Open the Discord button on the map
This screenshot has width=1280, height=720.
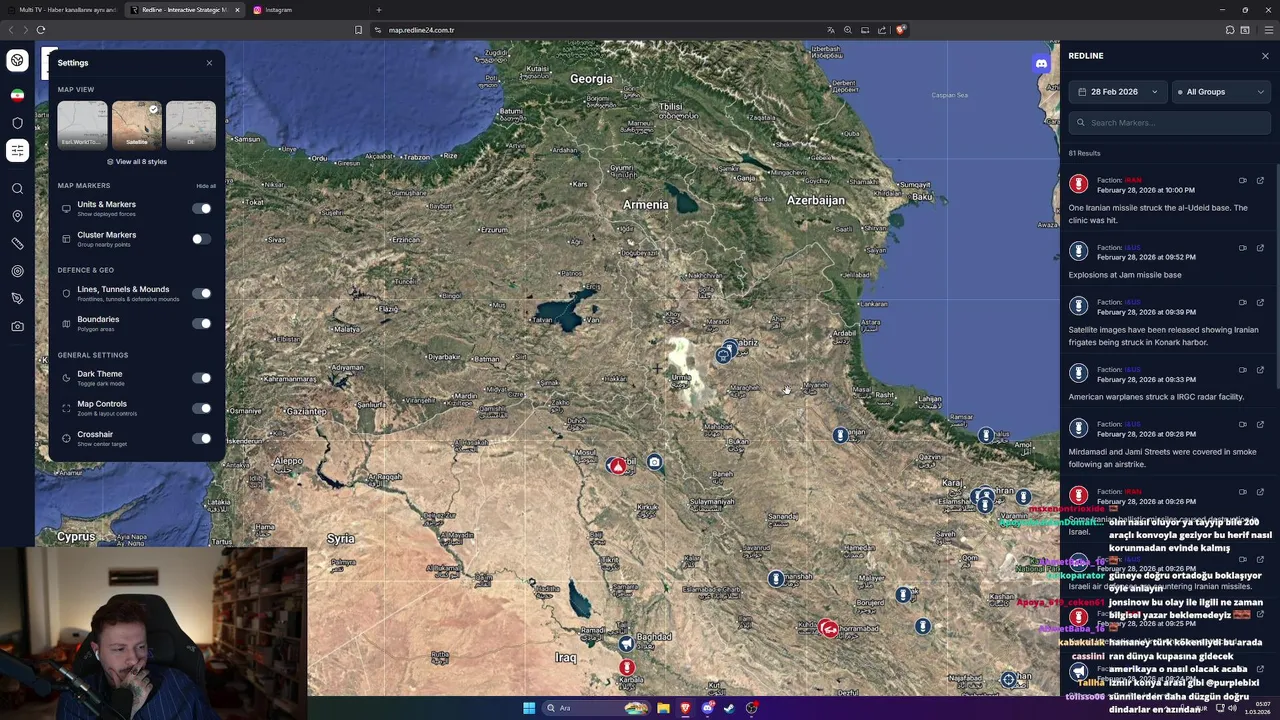(1041, 64)
